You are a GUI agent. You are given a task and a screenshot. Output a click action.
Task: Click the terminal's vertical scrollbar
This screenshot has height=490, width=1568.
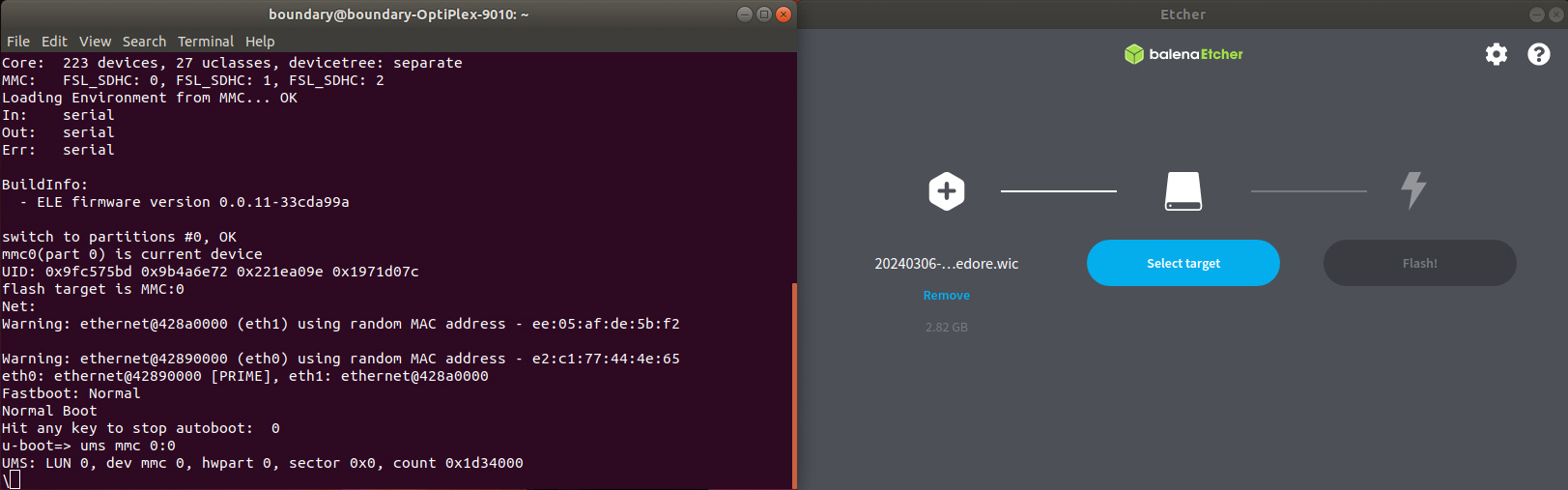coord(793,385)
